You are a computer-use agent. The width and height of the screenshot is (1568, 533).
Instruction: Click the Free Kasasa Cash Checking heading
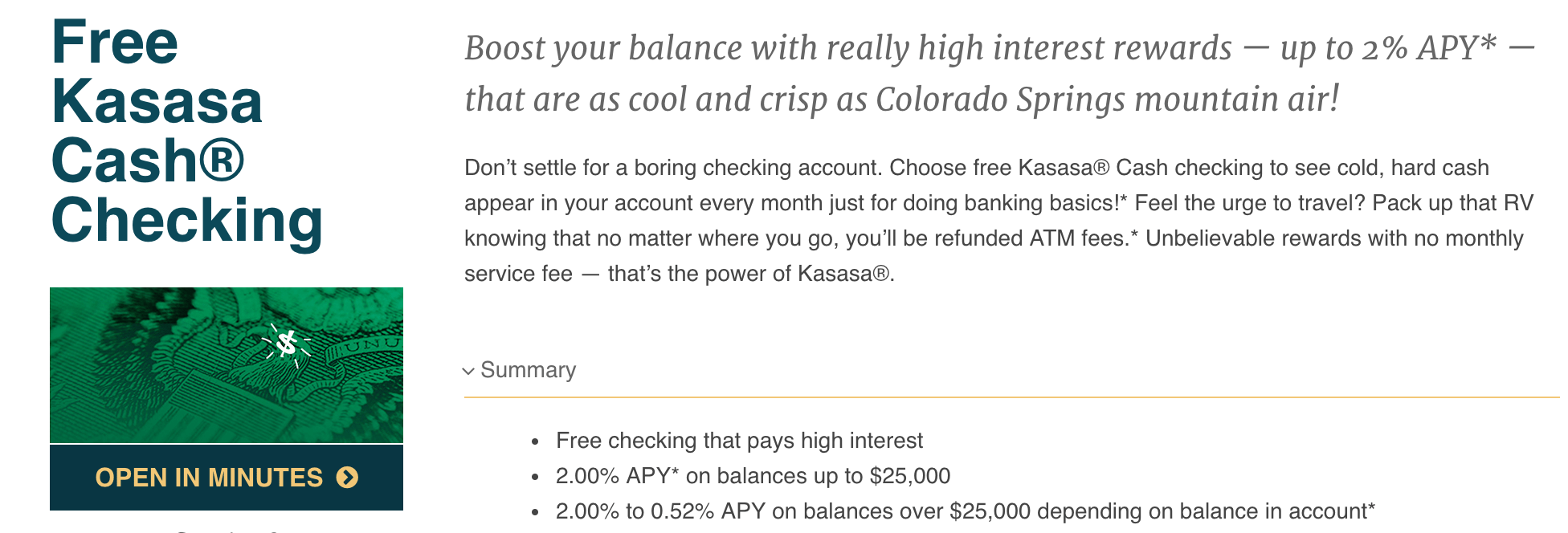(186, 131)
